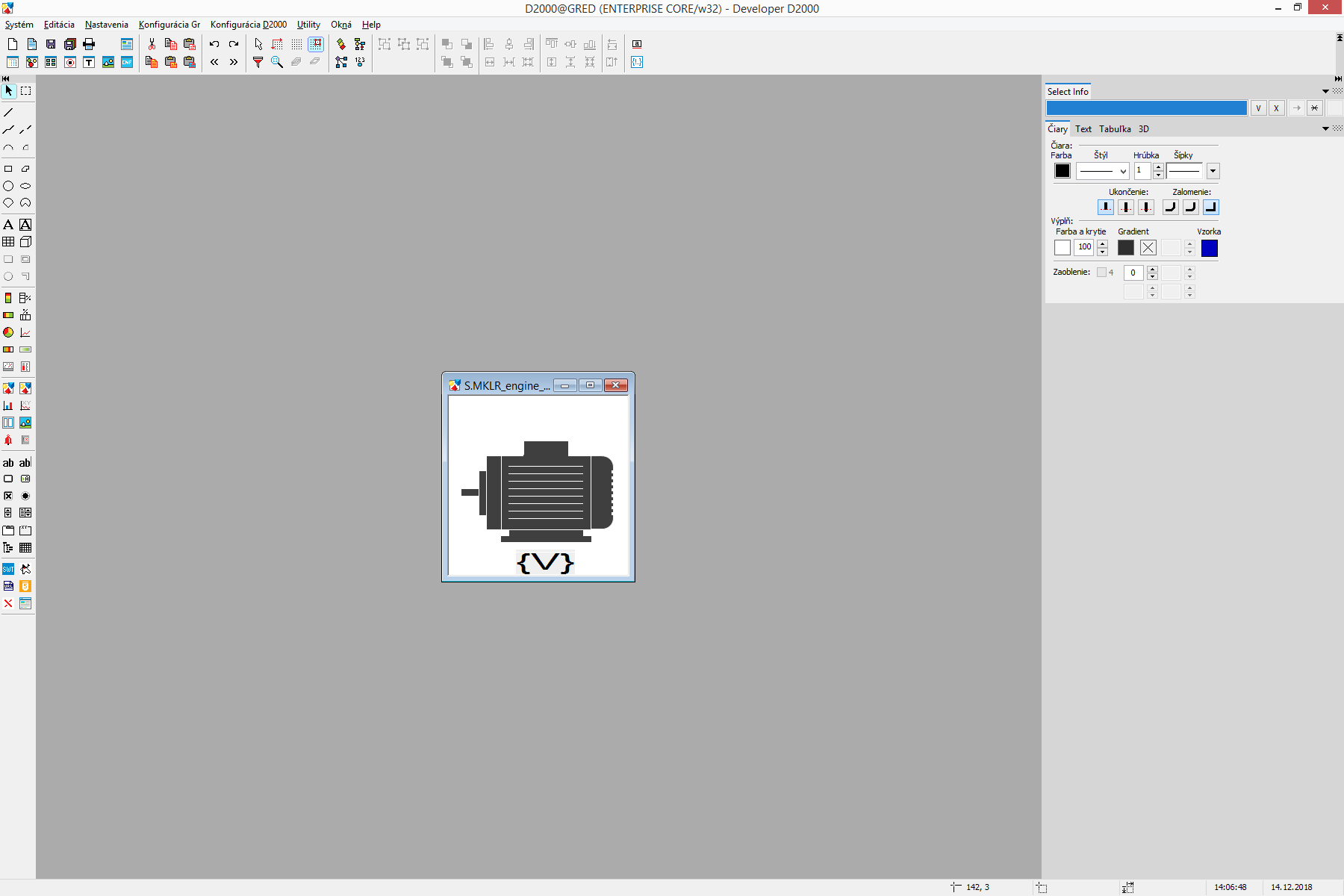Image resolution: width=1344 pixels, height=896 pixels.
Task: Toggle the square corner Zalomenie option
Action: 1210,207
